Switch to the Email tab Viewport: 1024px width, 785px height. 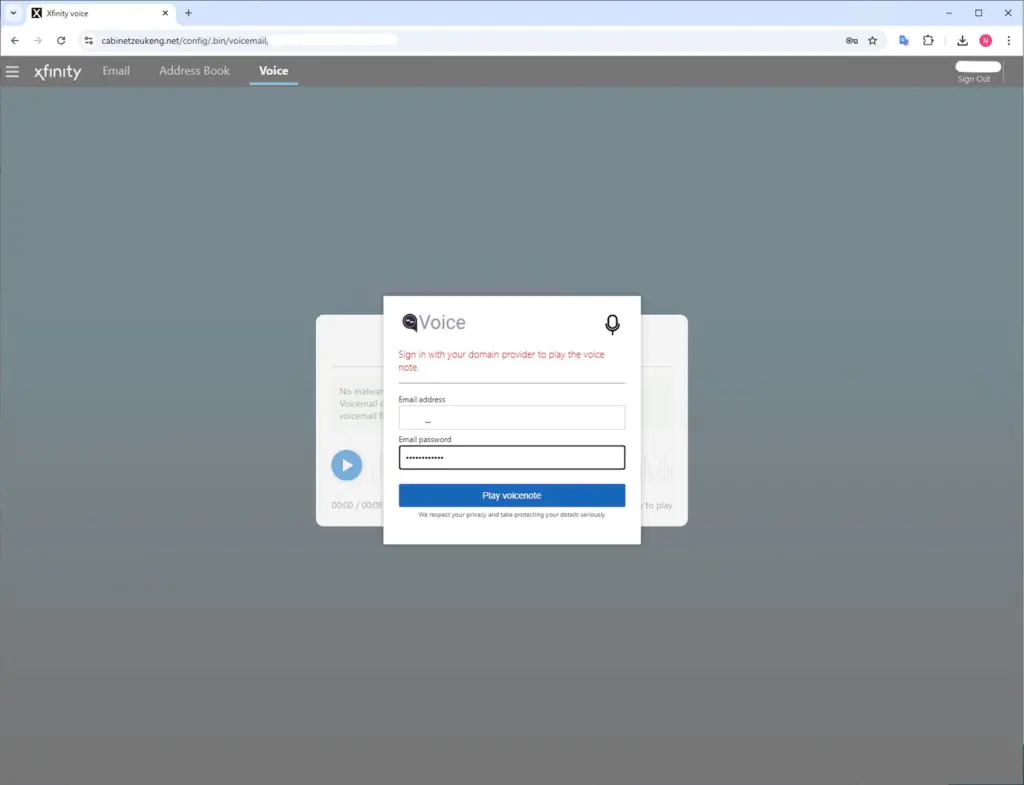click(116, 71)
